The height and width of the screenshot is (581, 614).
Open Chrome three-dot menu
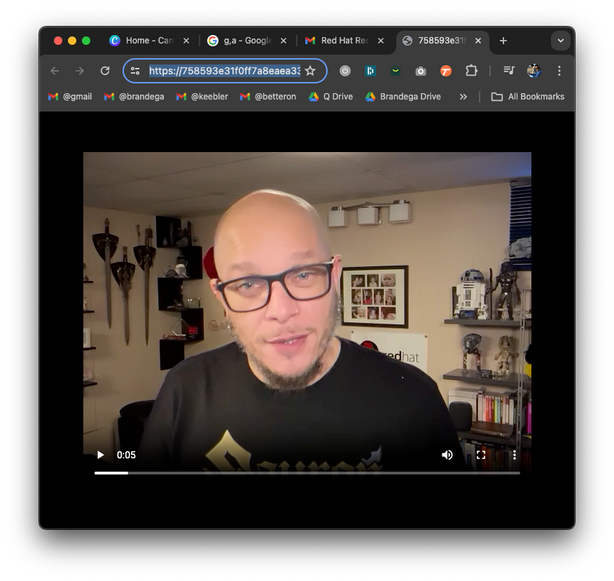tap(559, 71)
